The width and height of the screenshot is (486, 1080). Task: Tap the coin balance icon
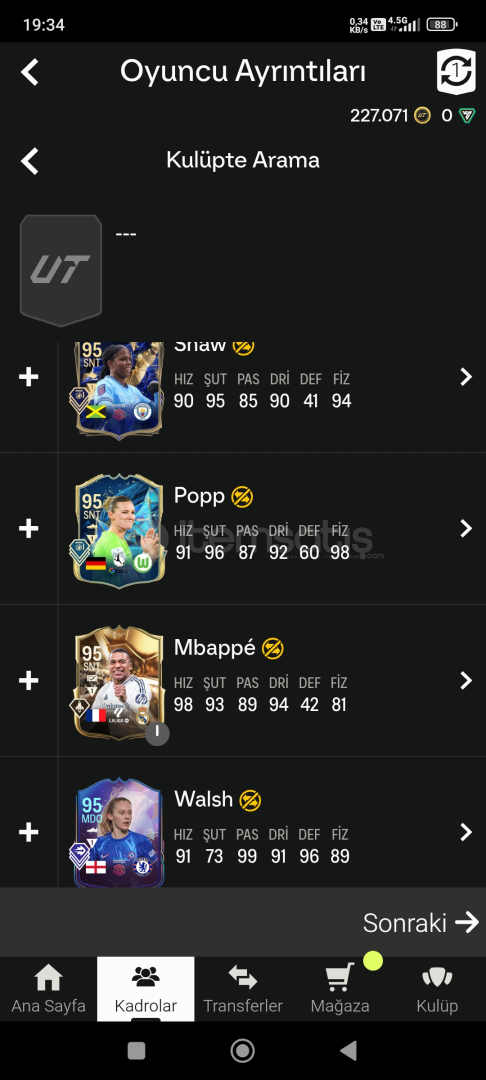click(422, 115)
